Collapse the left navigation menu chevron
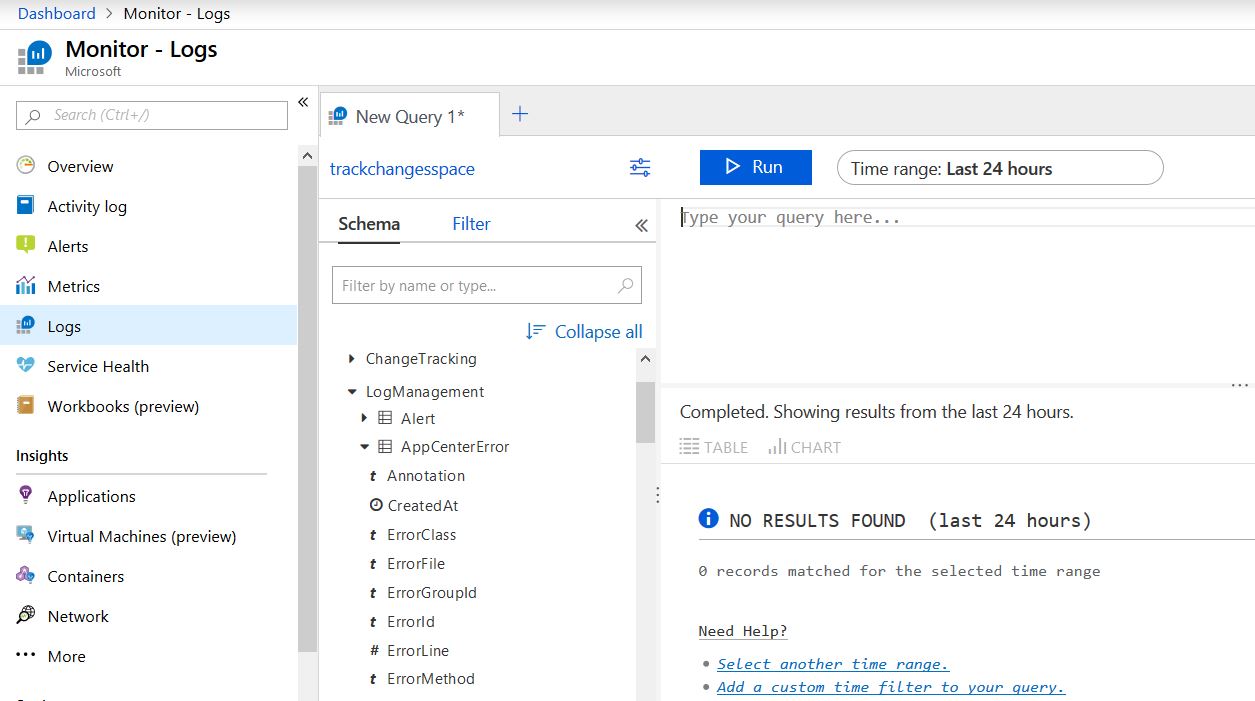This screenshot has height=701, width=1255. (x=303, y=103)
